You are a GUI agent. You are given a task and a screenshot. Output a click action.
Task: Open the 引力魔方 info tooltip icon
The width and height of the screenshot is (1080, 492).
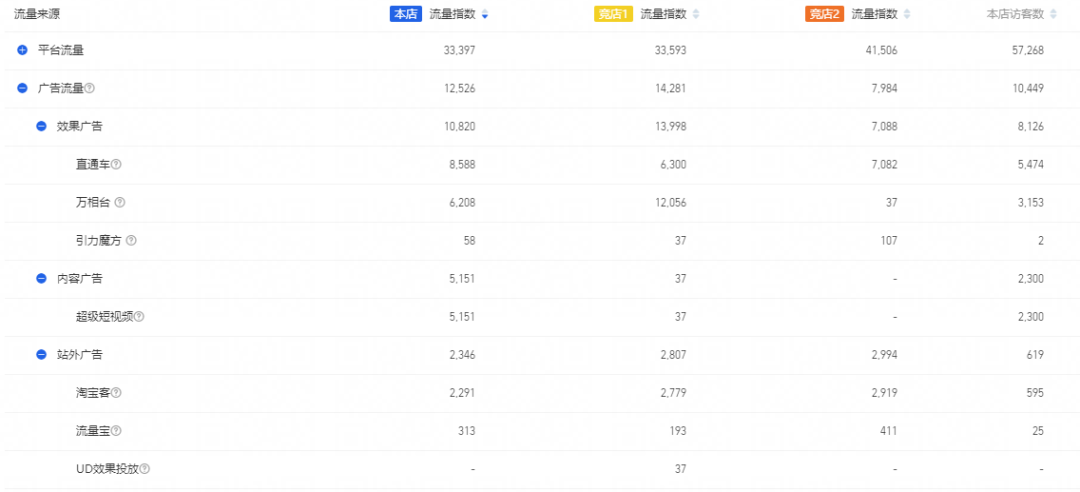(x=131, y=241)
